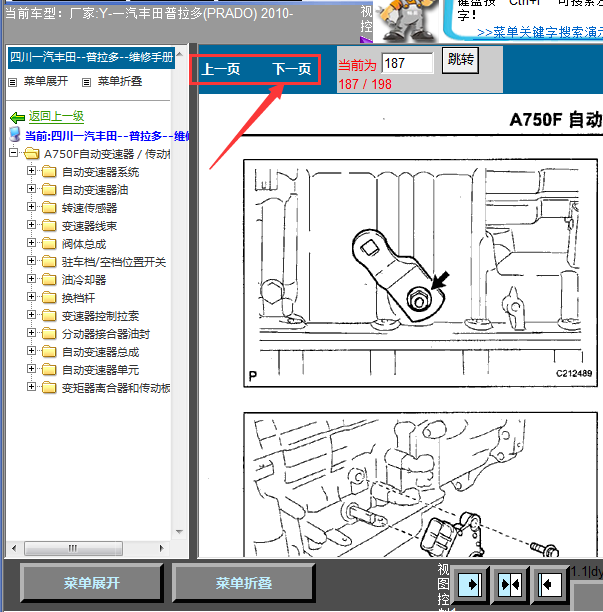
Task: Expand 自动变速器单元 folder
Action: coord(32,368)
